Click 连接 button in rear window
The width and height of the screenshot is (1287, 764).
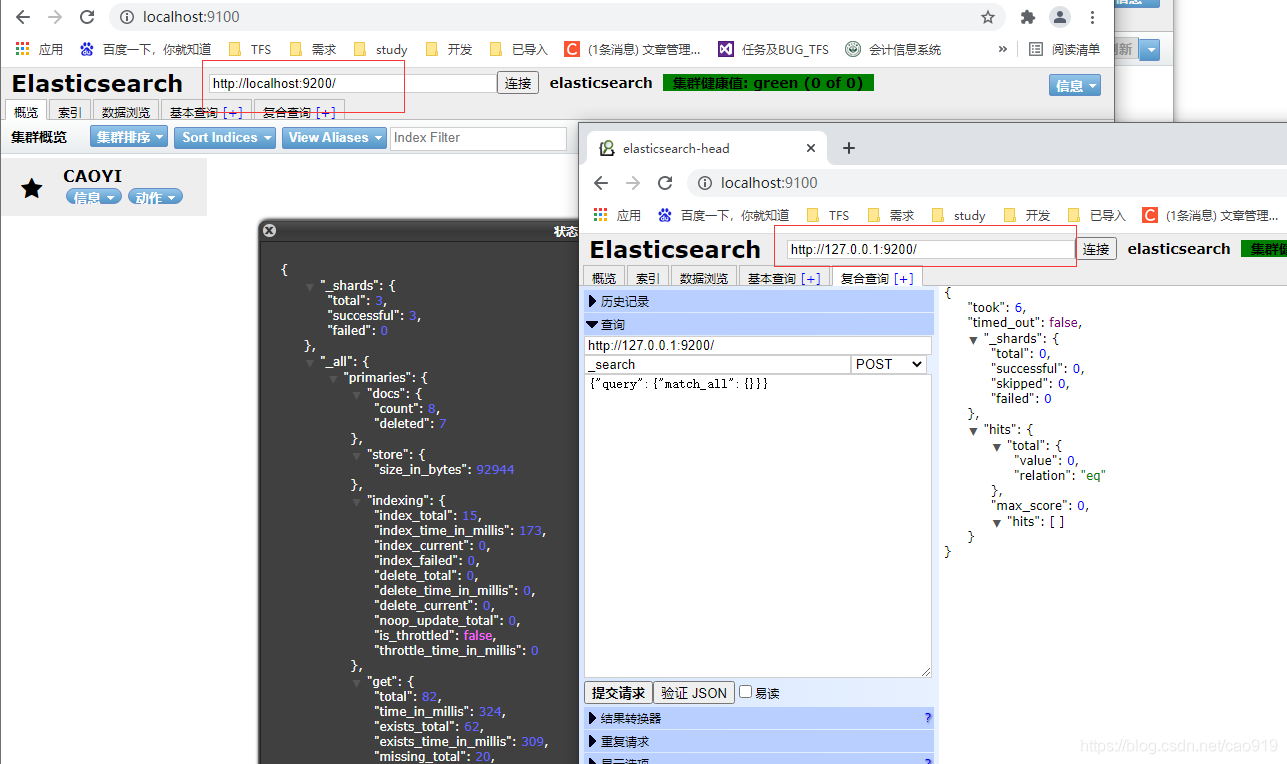[518, 83]
